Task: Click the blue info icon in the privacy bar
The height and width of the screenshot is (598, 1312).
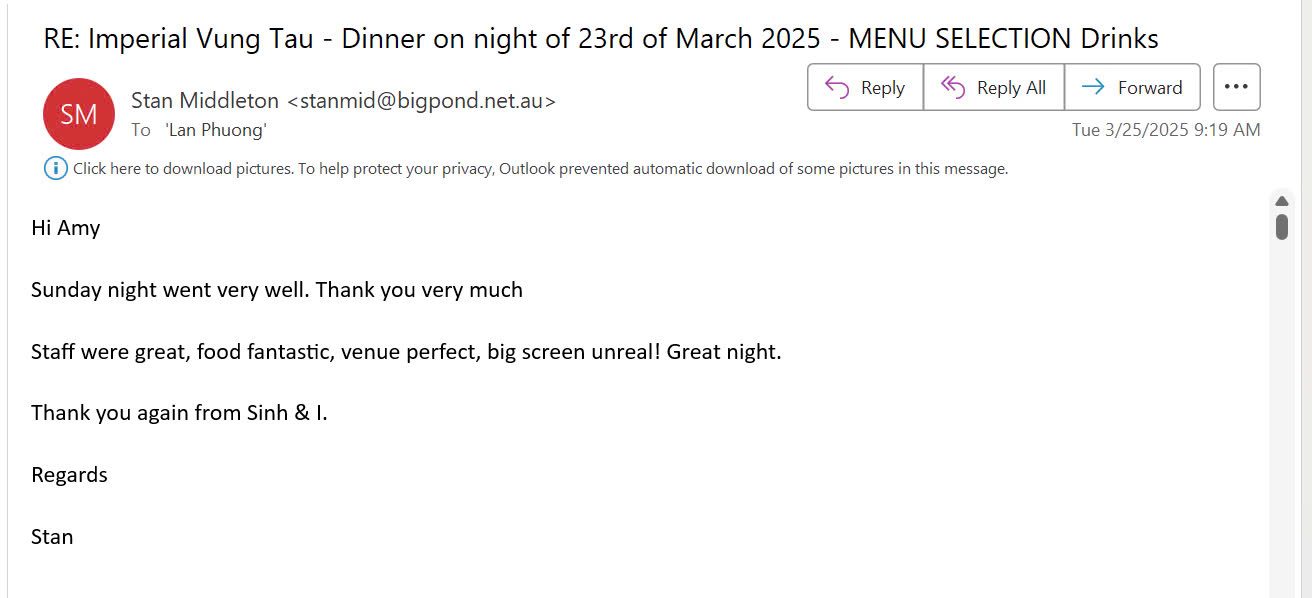Action: pos(55,168)
